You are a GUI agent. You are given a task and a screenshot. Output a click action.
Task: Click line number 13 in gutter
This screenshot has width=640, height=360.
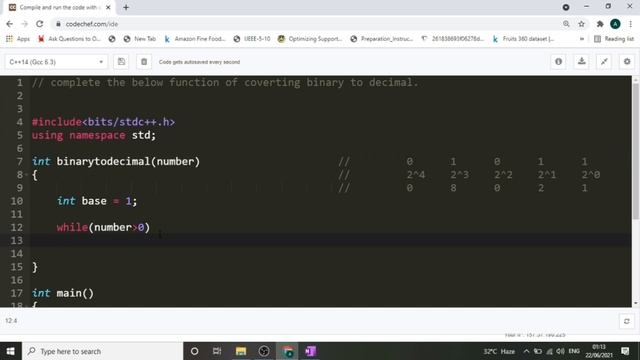(16, 240)
